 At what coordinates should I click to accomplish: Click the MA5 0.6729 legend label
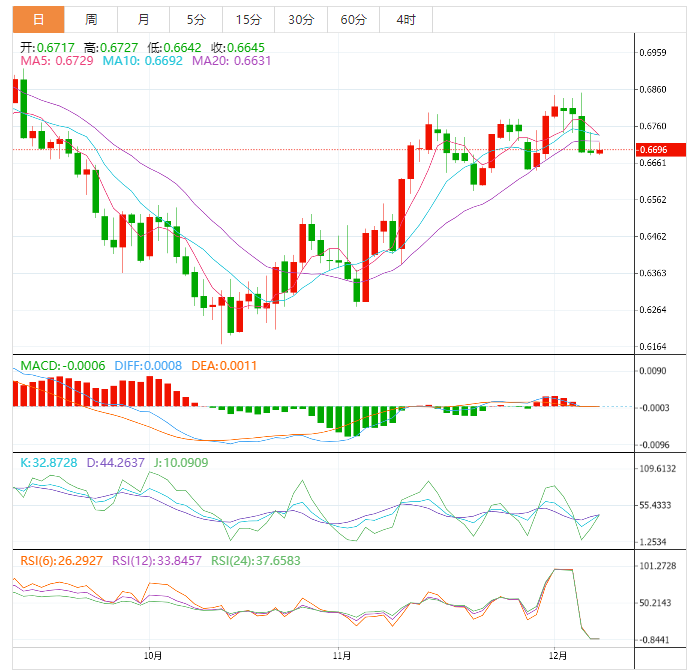57,61
